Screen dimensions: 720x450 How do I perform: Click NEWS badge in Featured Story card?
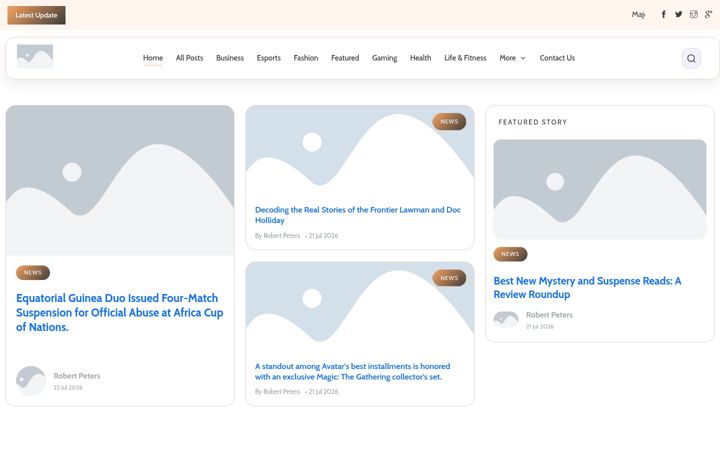click(x=510, y=254)
